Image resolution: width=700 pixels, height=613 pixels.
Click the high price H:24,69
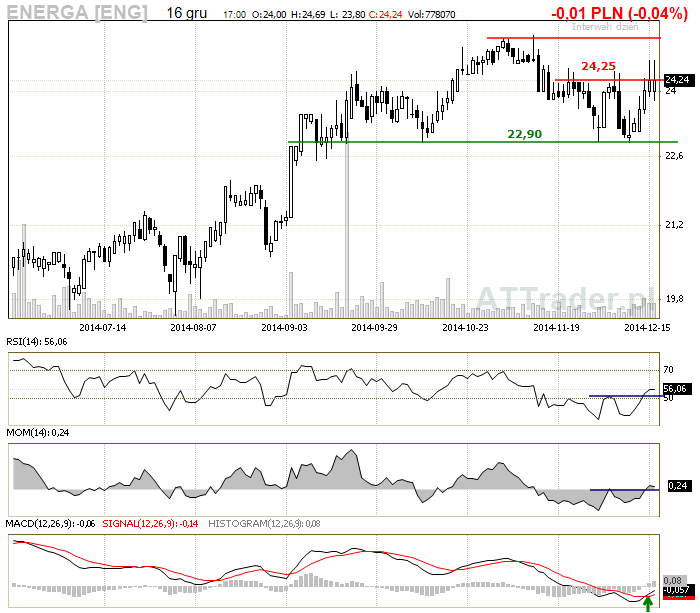click(308, 15)
